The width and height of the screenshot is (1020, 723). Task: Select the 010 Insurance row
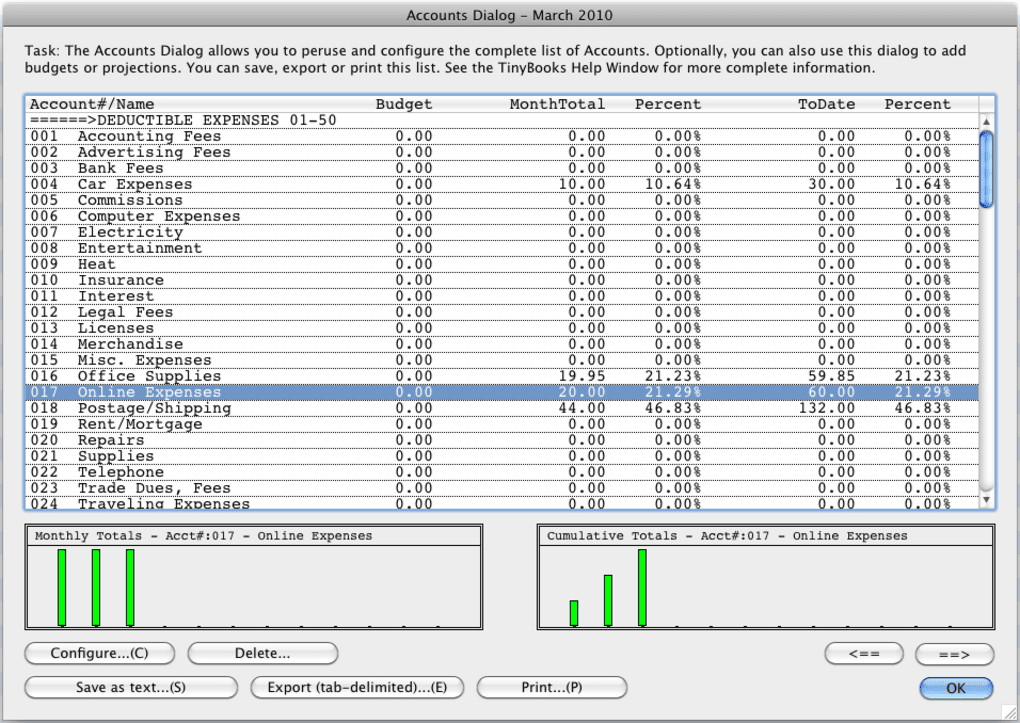[502, 280]
